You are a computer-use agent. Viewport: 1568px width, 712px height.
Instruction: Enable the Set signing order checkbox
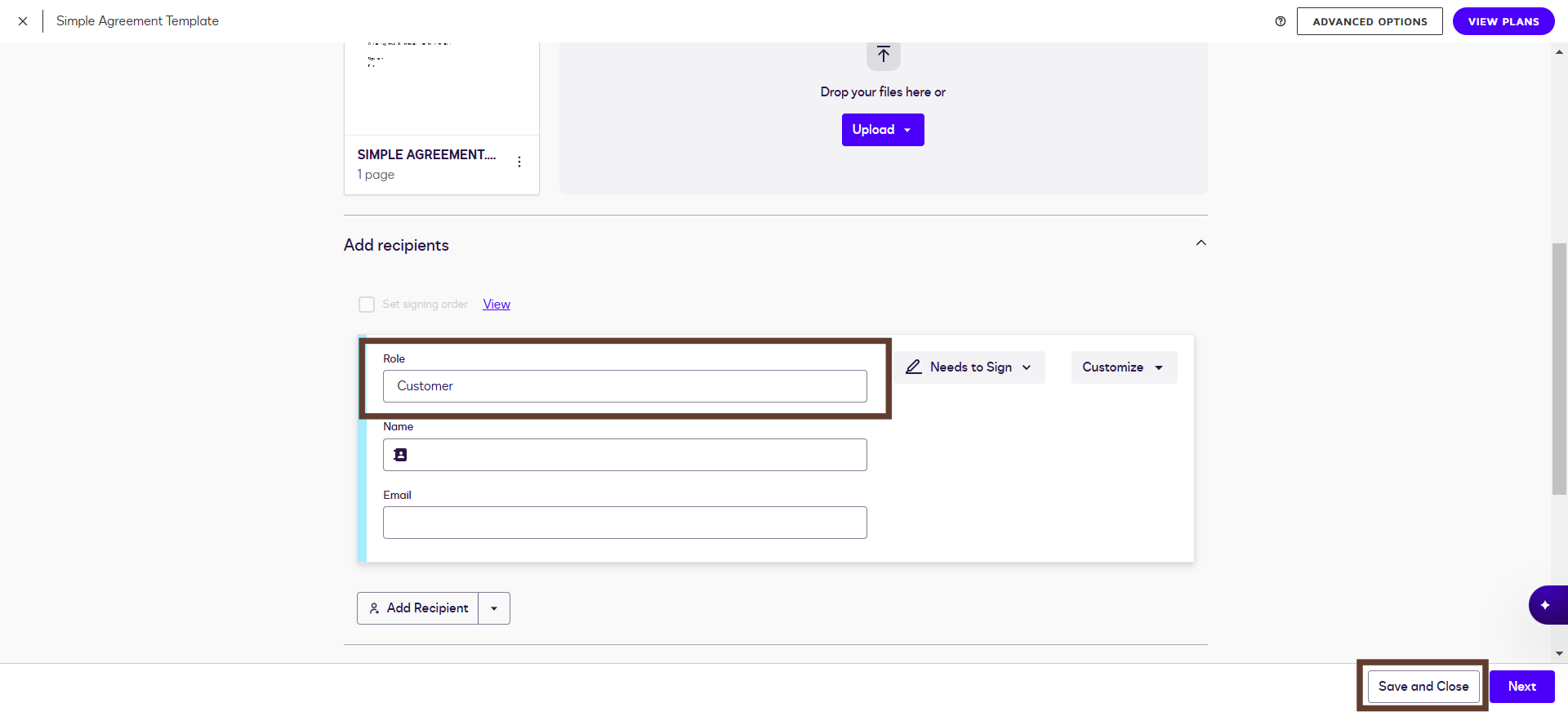click(x=367, y=305)
